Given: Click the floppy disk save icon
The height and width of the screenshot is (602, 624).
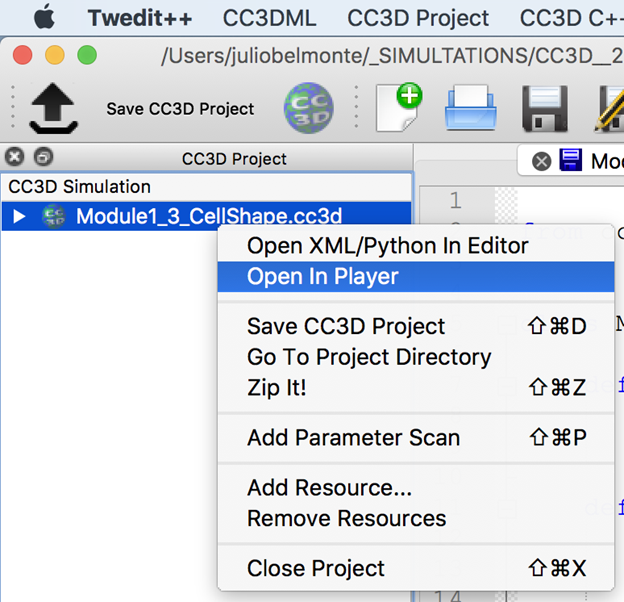Looking at the screenshot, I should pyautogui.click(x=545, y=108).
